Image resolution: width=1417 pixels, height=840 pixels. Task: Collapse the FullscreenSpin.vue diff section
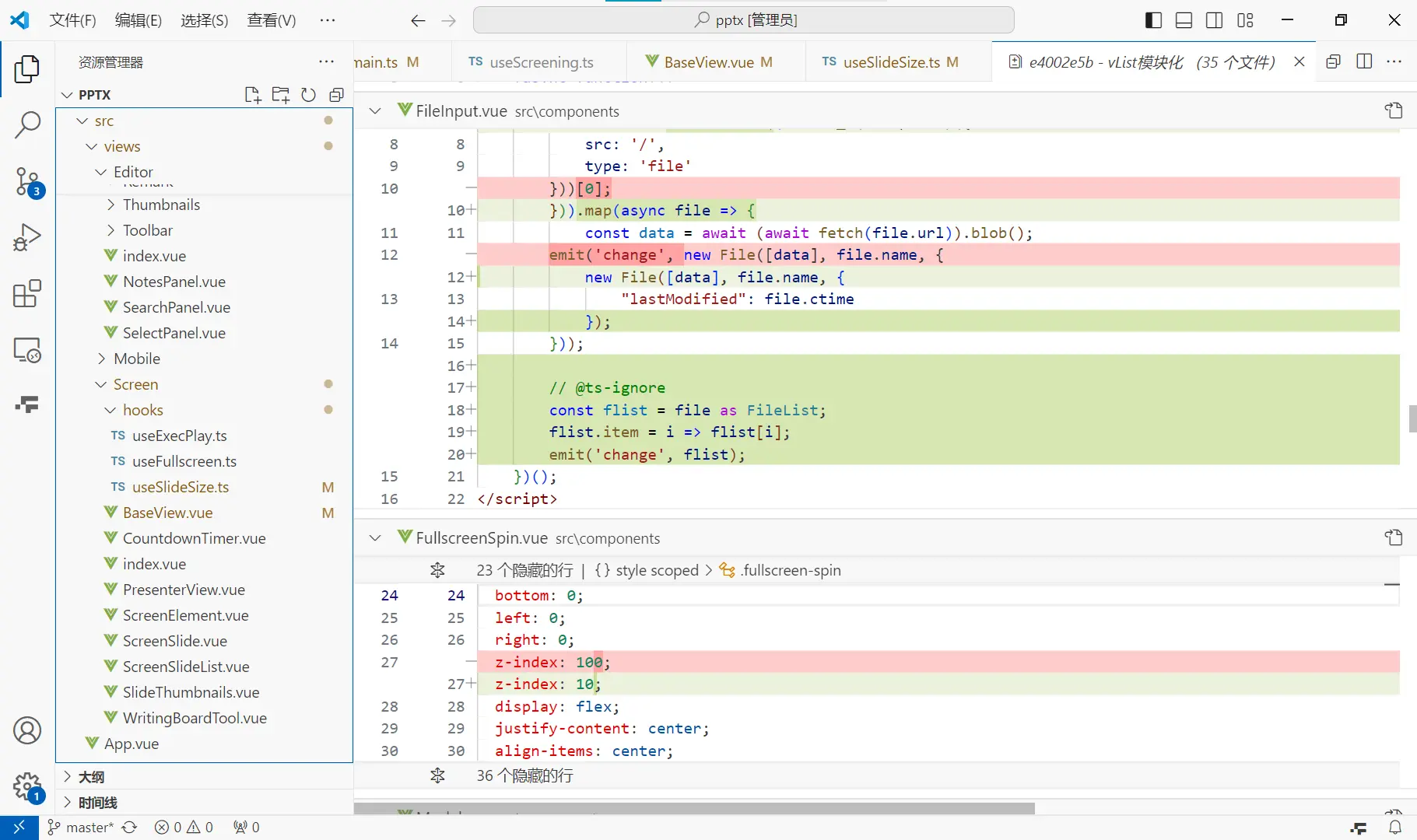coord(375,537)
